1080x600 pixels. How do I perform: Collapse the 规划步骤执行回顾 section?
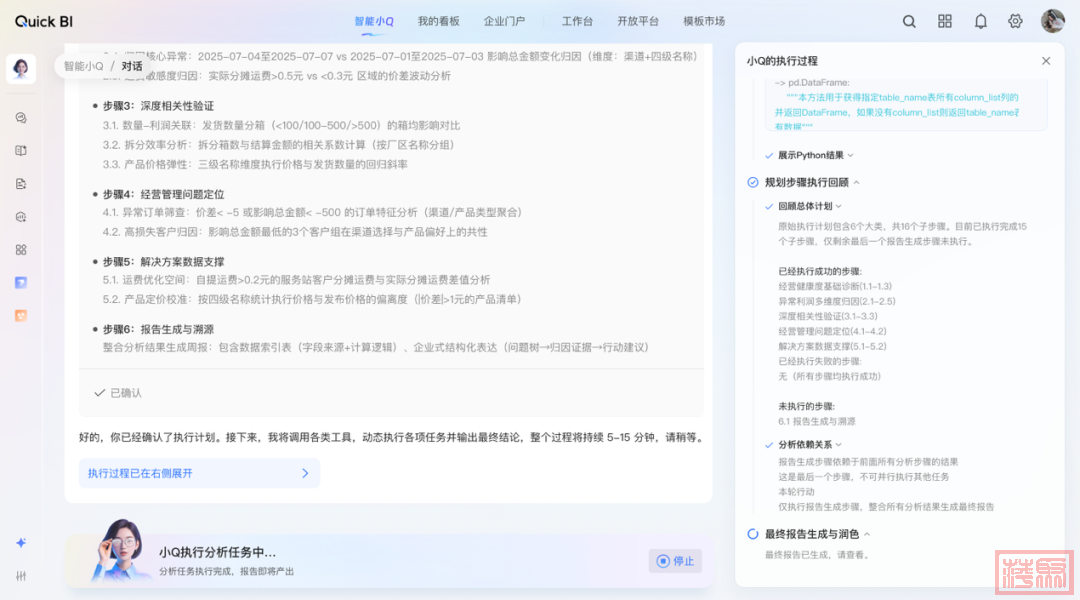pos(857,183)
